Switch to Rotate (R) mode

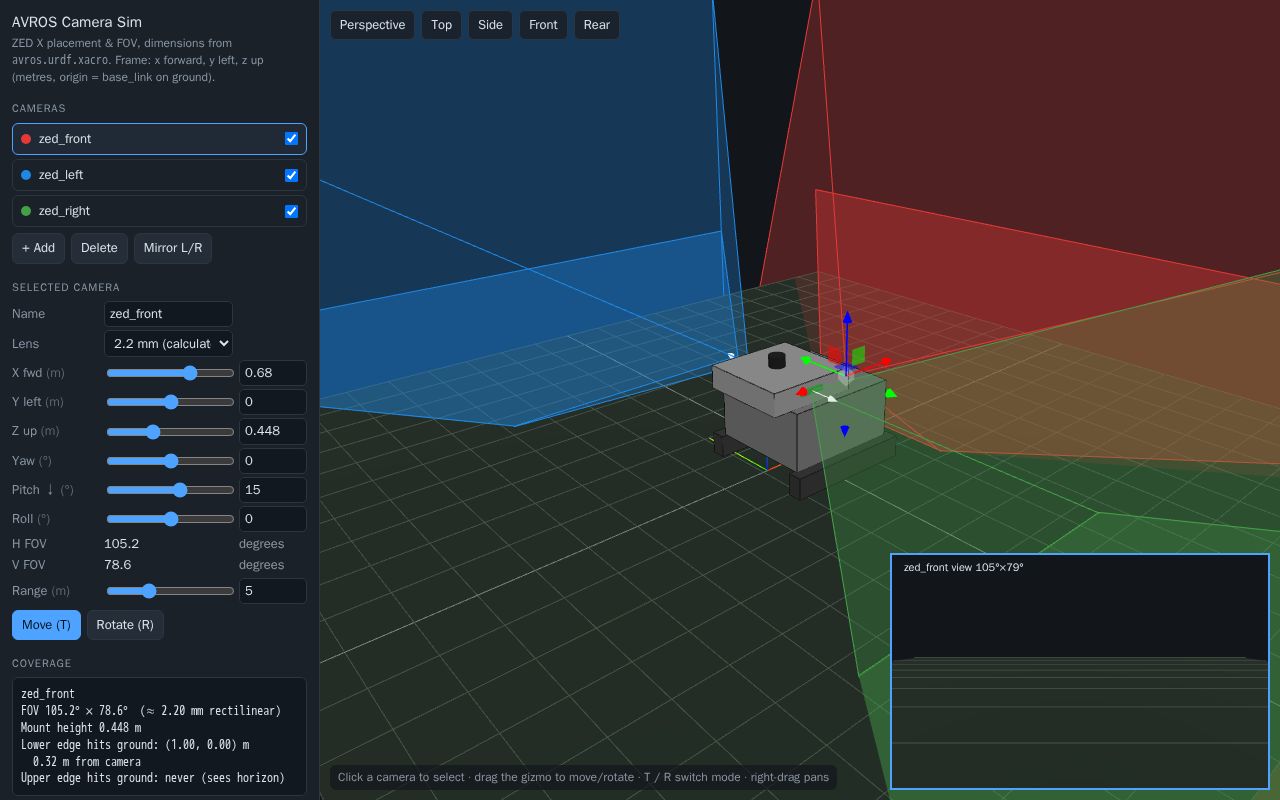click(x=125, y=625)
